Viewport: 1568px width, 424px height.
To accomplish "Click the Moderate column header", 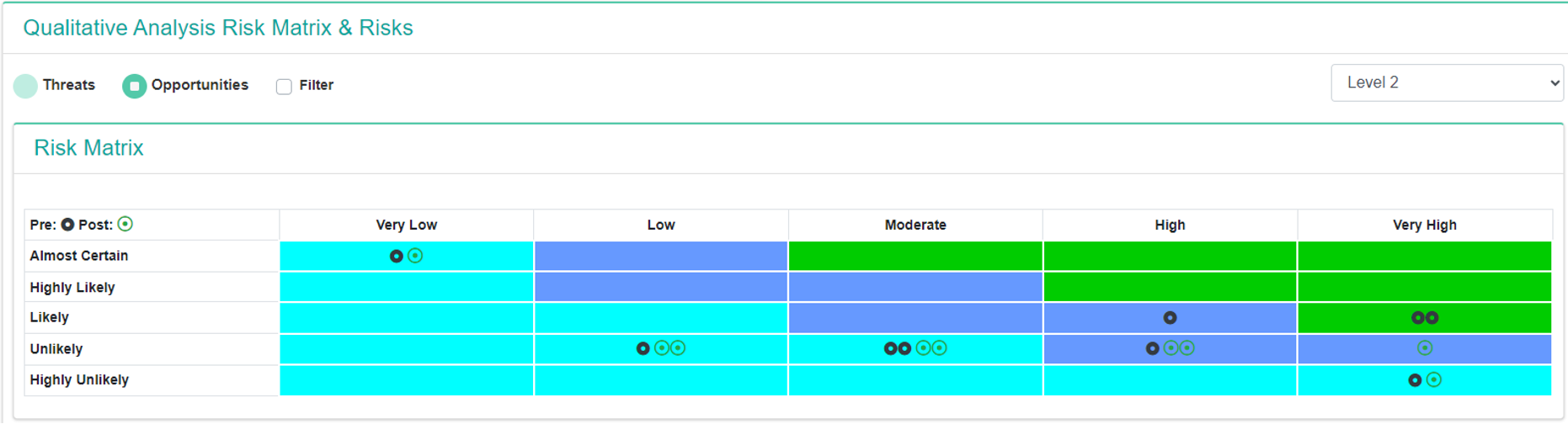I will pyautogui.click(x=915, y=225).
